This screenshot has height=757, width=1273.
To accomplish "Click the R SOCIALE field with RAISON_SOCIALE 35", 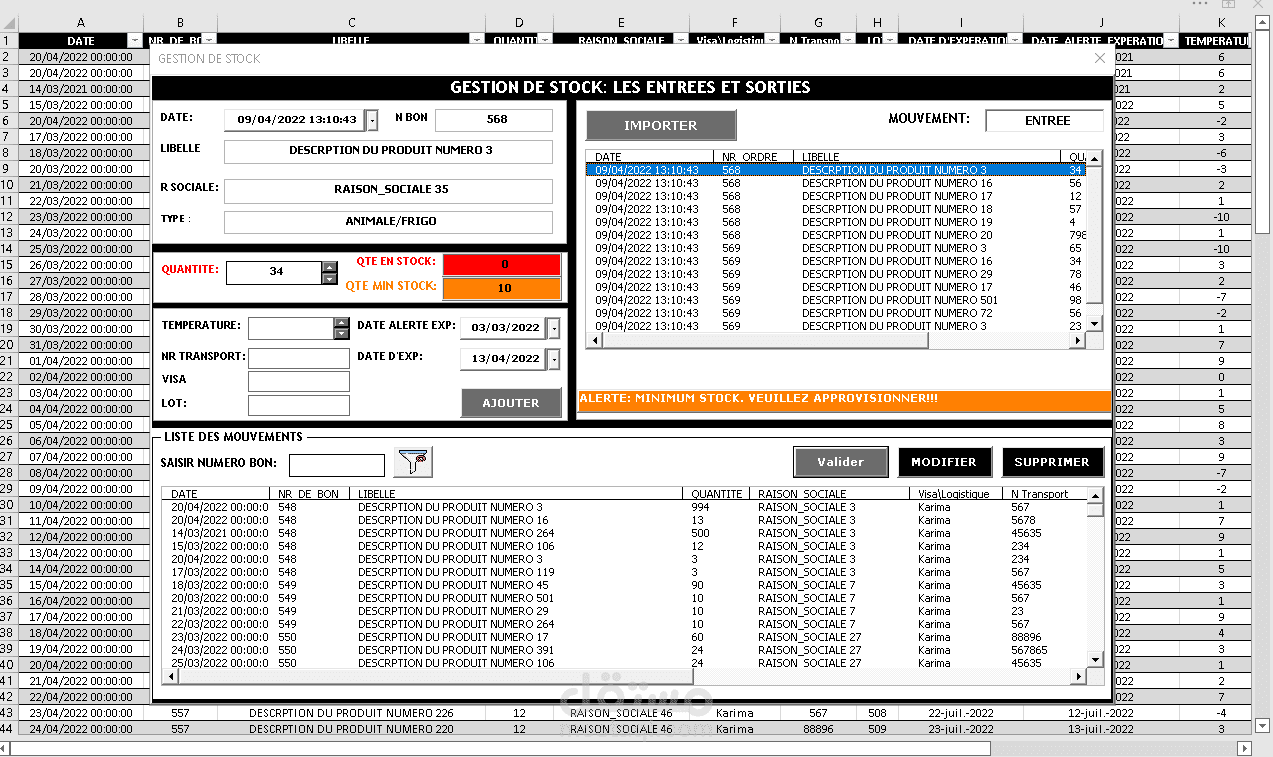I will (x=388, y=189).
